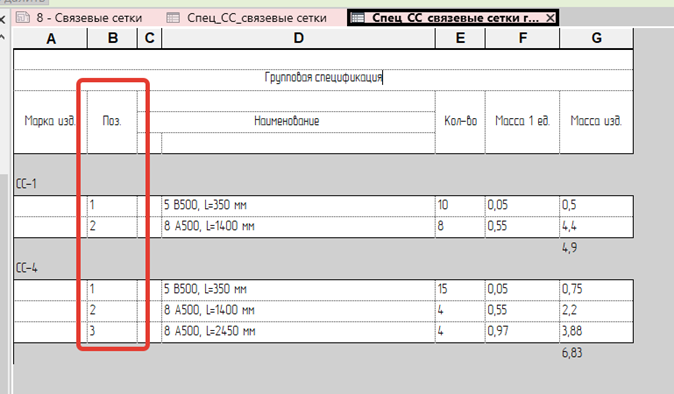The image size is (674, 394).
Task: Click the mass per unit '0,55' in the 4,4 row
Action: pos(522,226)
